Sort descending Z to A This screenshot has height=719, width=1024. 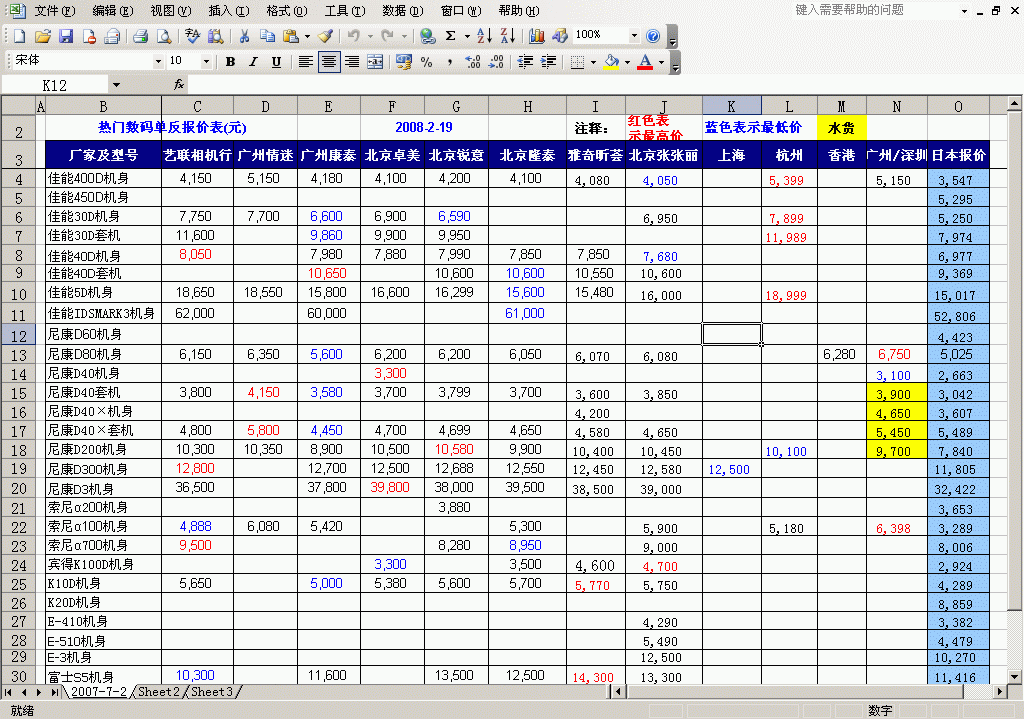(508, 36)
